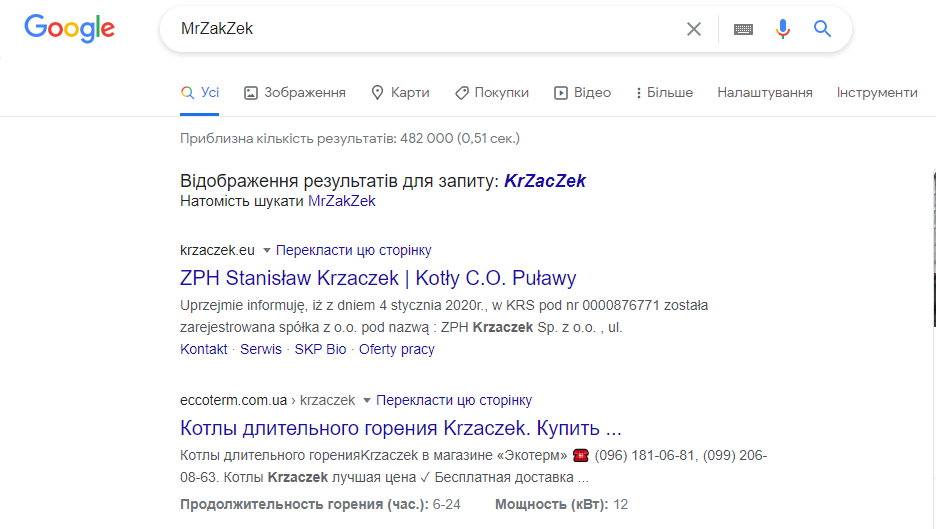Open ZPH Stanisław Krzaczek result
Viewport: 936px width, 529px height.
click(378, 278)
